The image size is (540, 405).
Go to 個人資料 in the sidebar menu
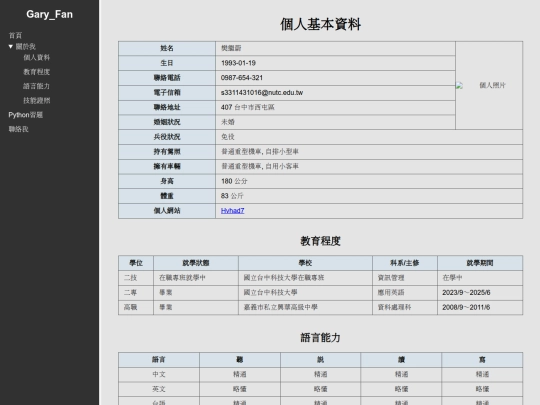(37, 58)
